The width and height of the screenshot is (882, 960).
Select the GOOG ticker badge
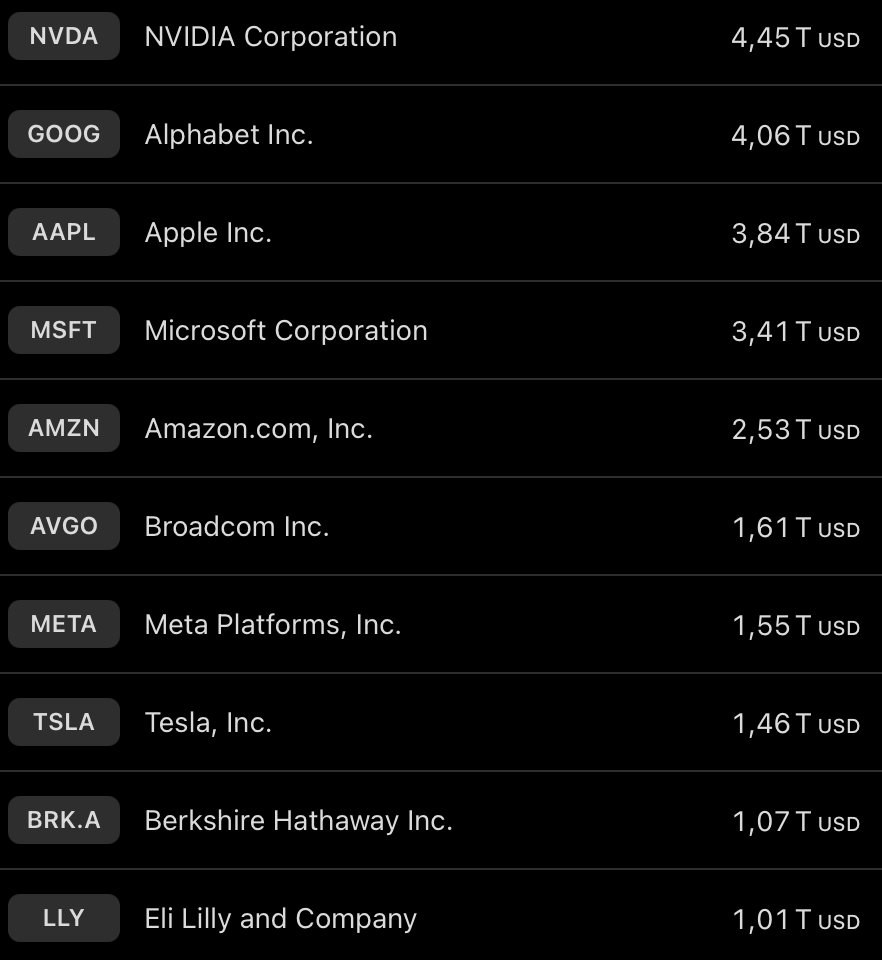click(x=64, y=135)
